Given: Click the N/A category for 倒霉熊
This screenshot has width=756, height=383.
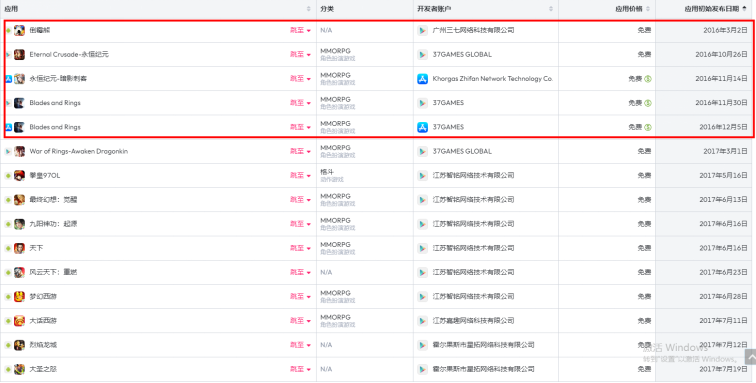Looking at the screenshot, I should click(326, 30).
